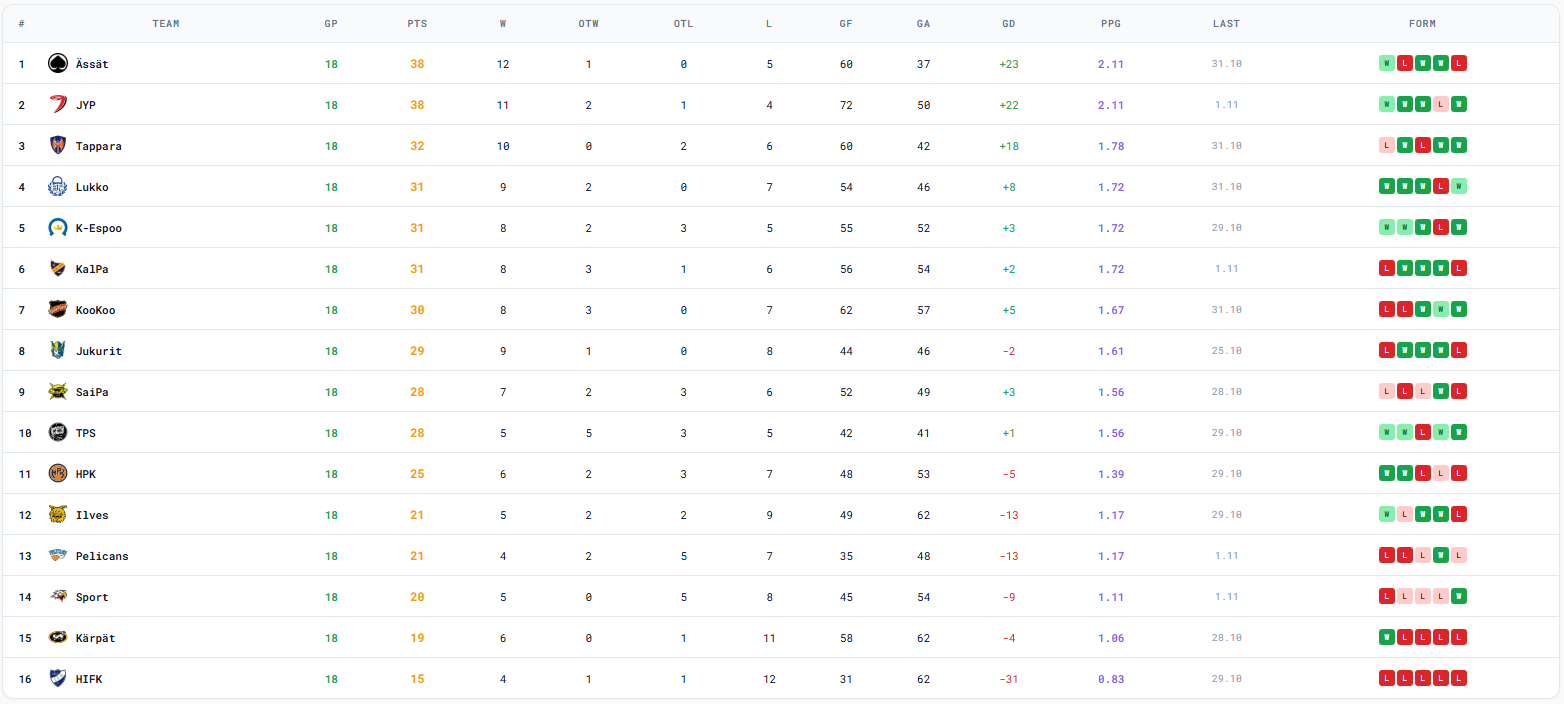The width and height of the screenshot is (1564, 704).
Task: Click the Tappara team logo
Action: (x=57, y=145)
